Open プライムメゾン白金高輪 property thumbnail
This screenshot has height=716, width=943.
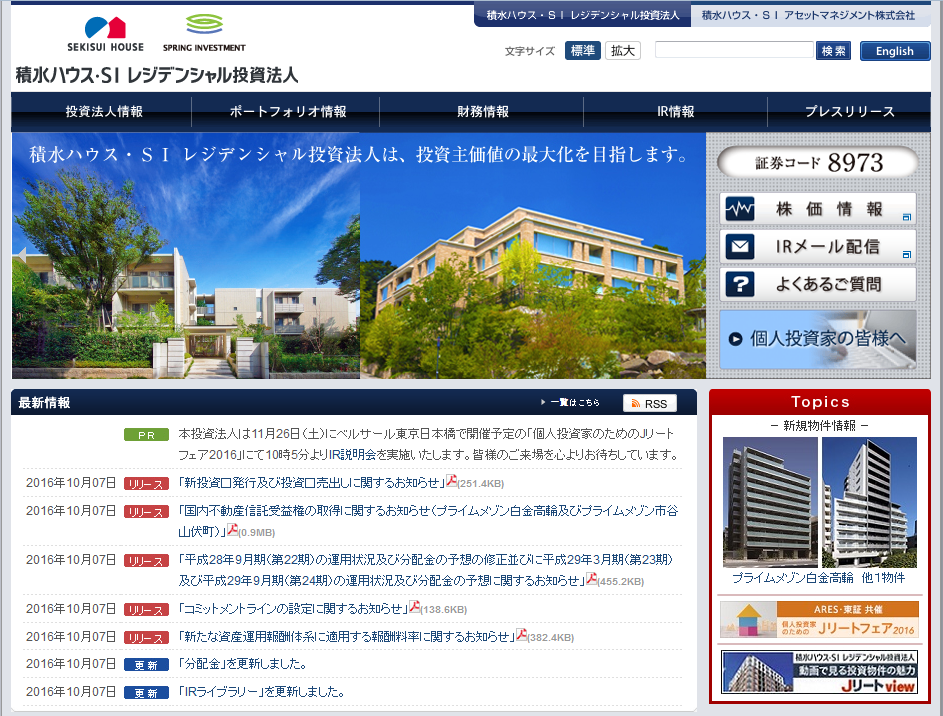point(769,502)
